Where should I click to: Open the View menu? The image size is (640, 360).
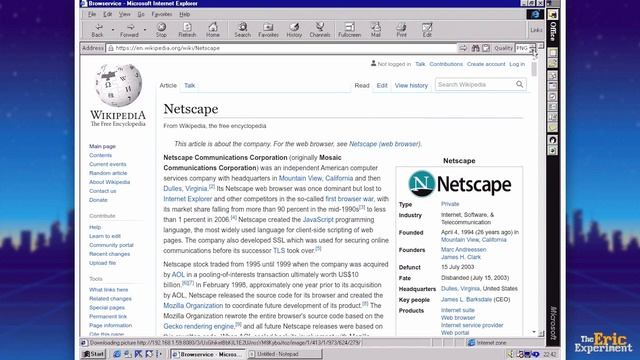click(124, 14)
